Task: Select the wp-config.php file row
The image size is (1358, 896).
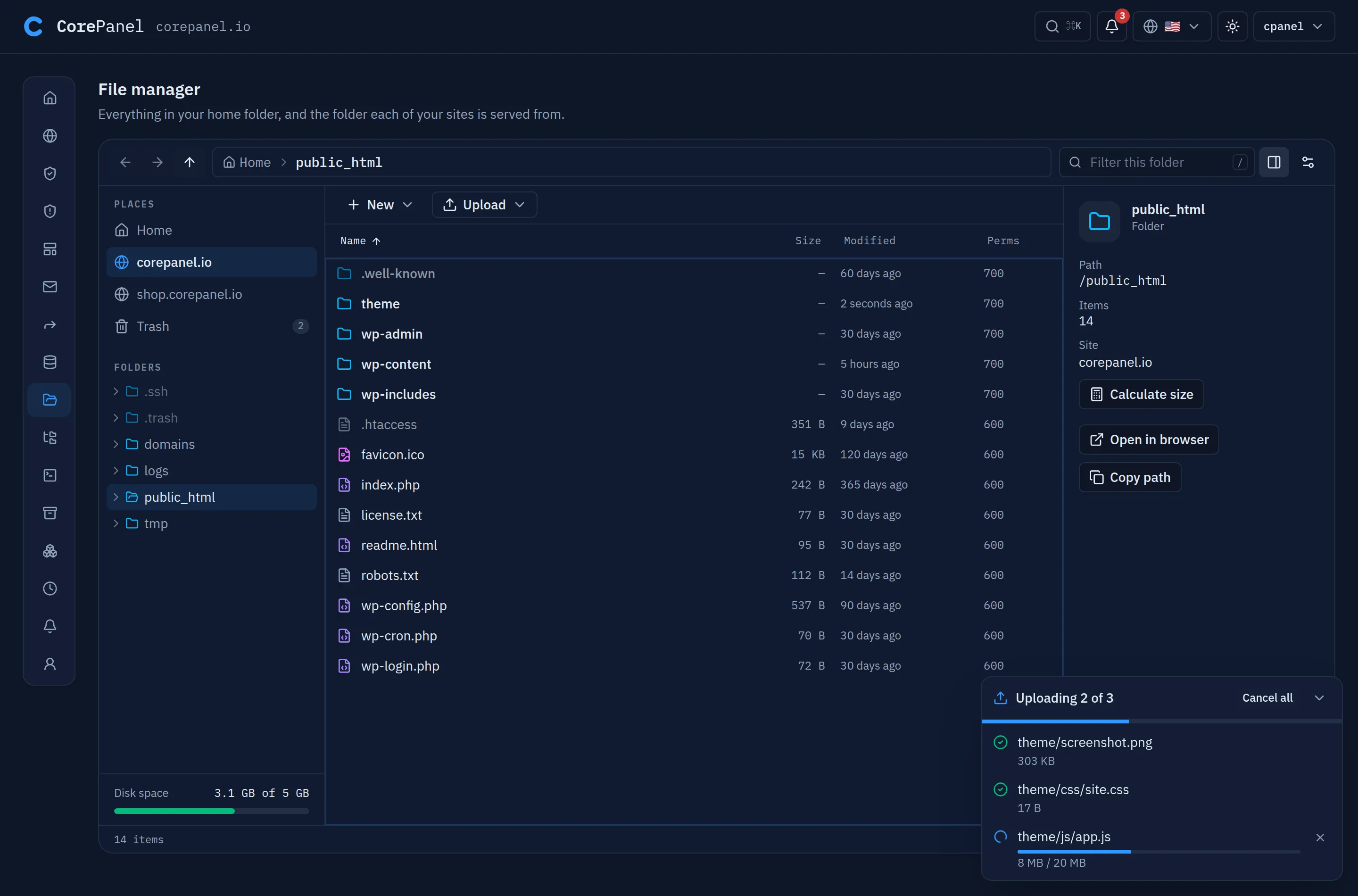Action: click(694, 605)
